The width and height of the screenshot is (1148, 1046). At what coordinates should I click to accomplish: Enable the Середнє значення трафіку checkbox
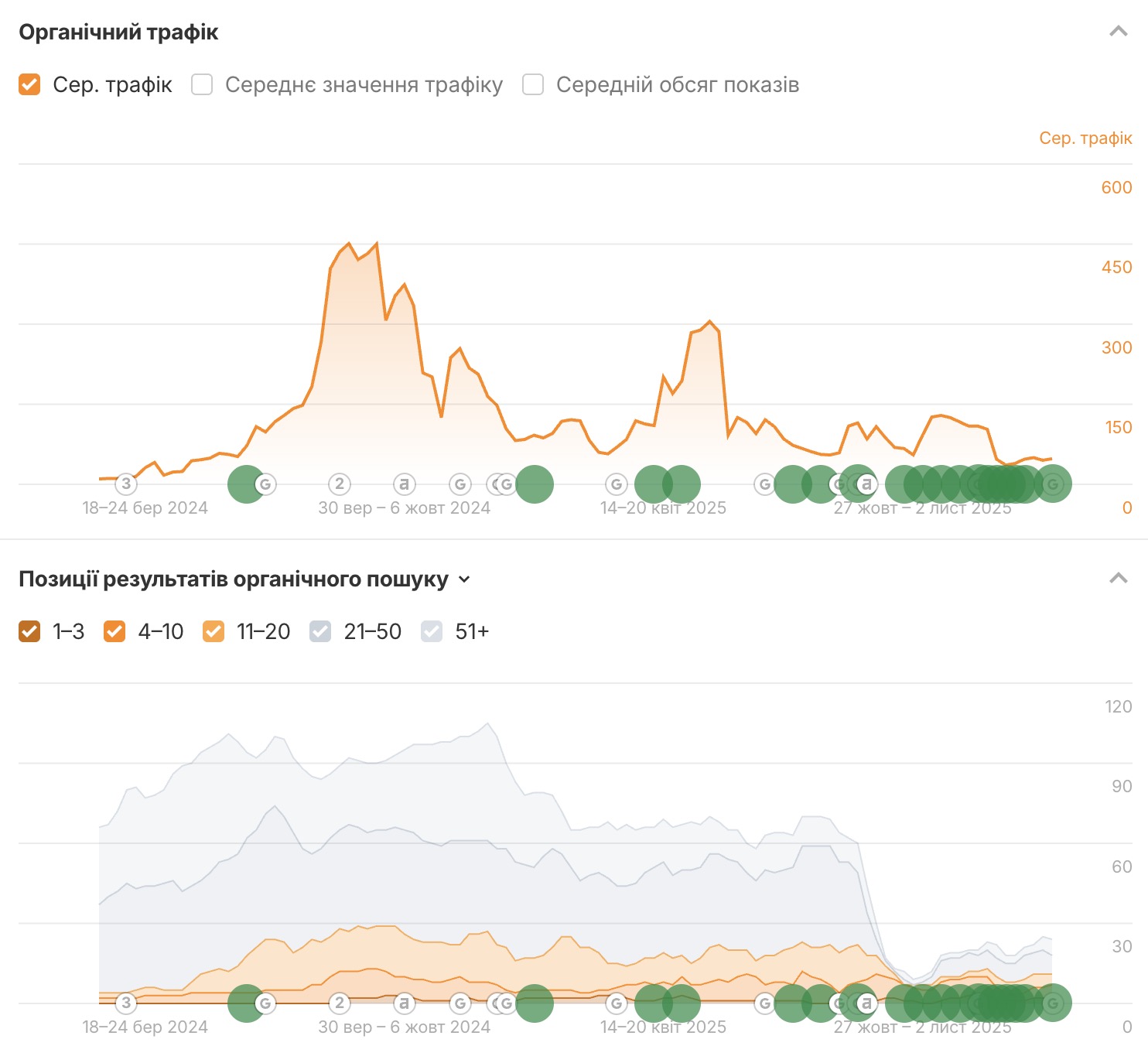pos(202,84)
